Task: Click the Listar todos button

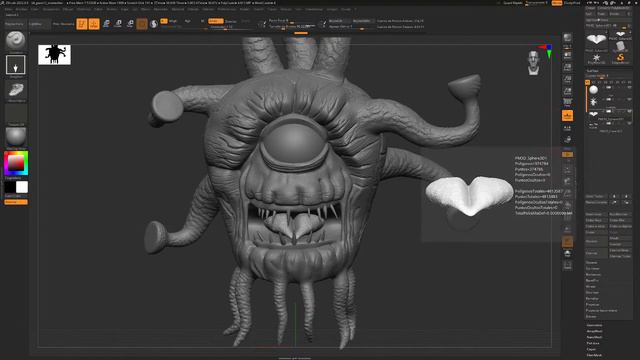Action: [x=596, y=196]
